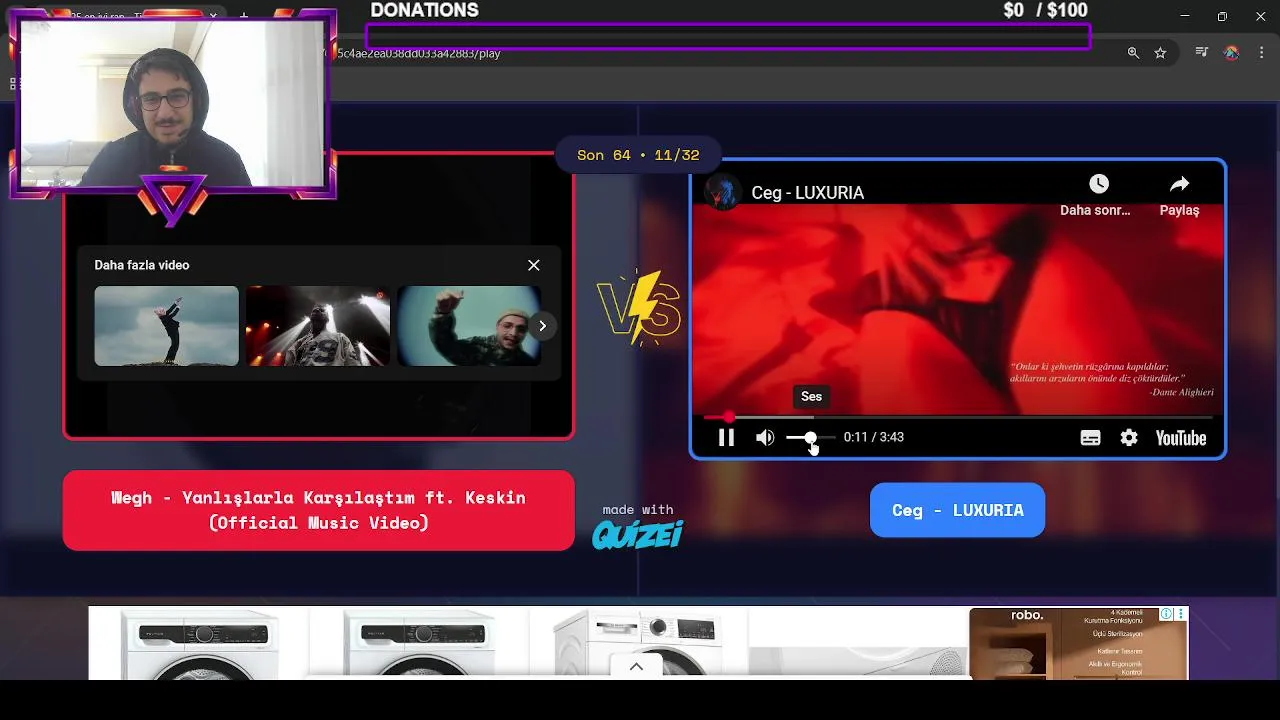Open the first washing machine ad image
This screenshot has height=720, width=1280.
point(200,646)
